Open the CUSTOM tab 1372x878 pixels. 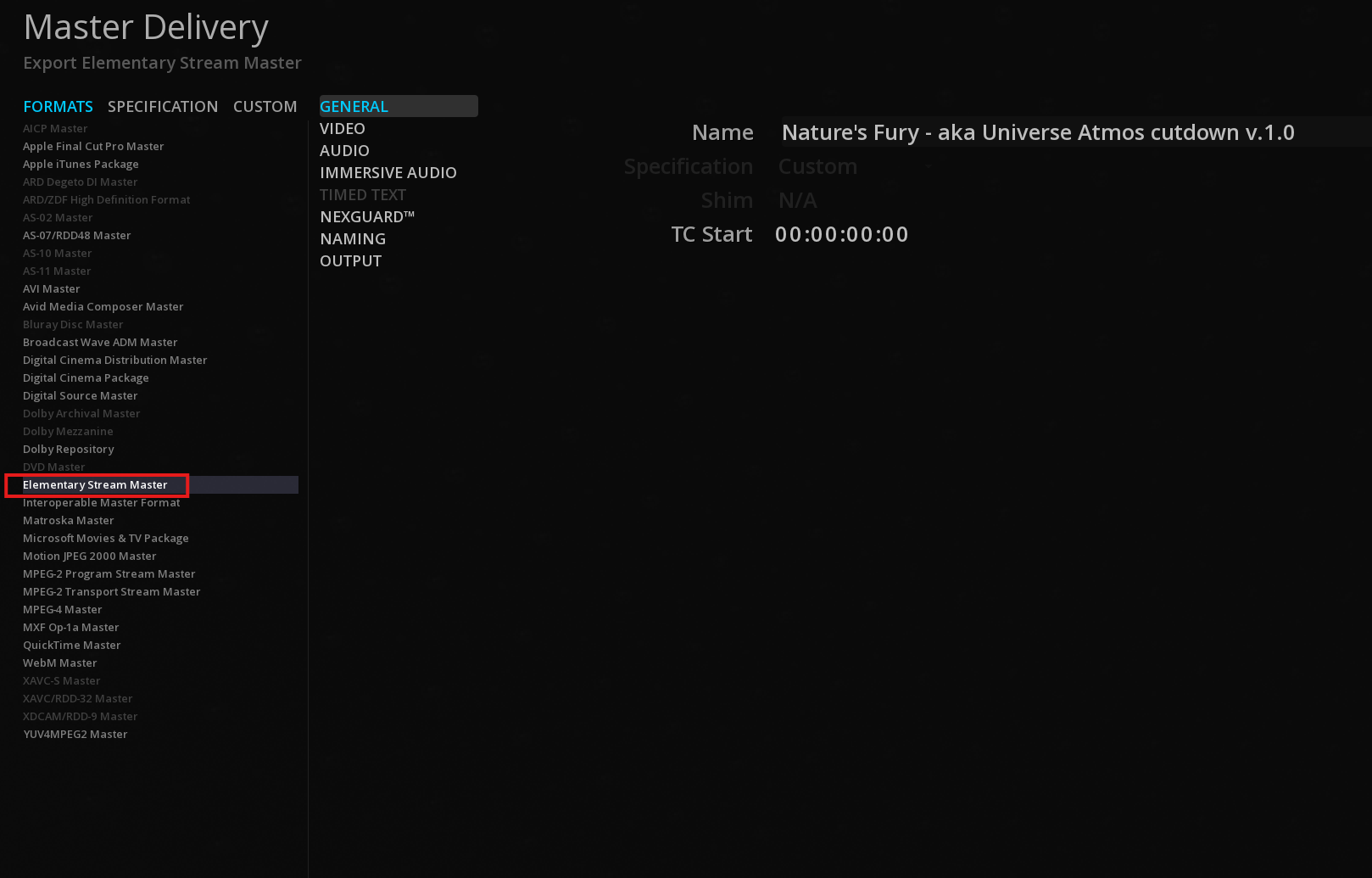tap(265, 106)
